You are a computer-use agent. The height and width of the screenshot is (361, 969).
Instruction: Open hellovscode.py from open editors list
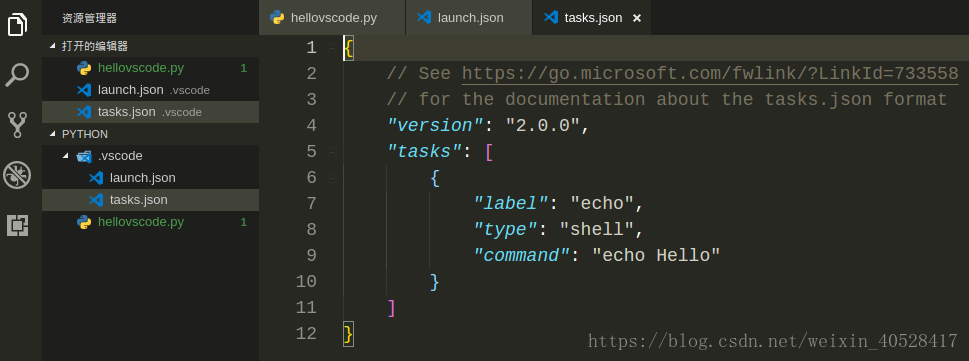pos(150,68)
